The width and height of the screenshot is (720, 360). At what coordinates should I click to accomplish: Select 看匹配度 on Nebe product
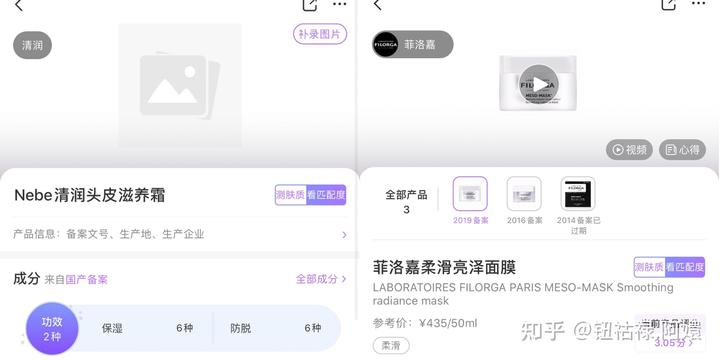pos(326,195)
